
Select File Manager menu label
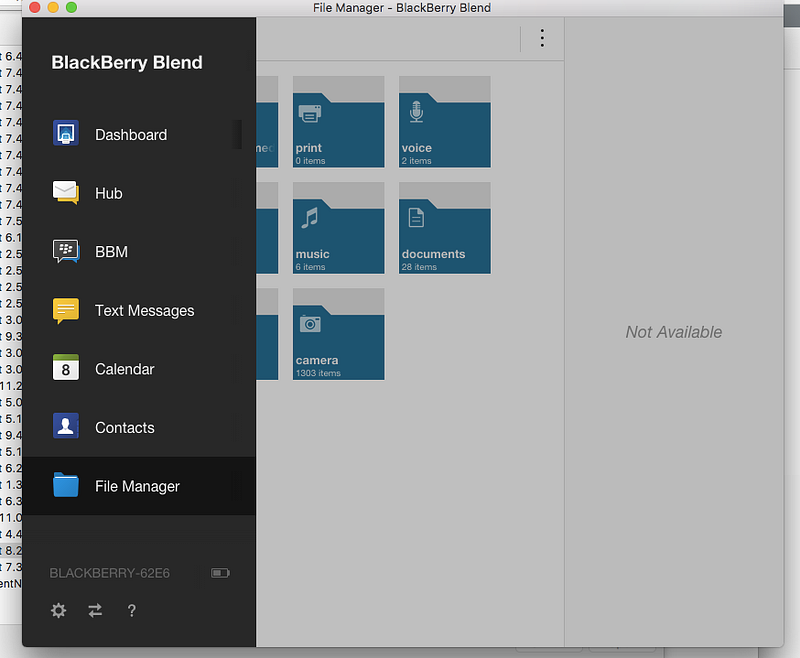click(137, 487)
